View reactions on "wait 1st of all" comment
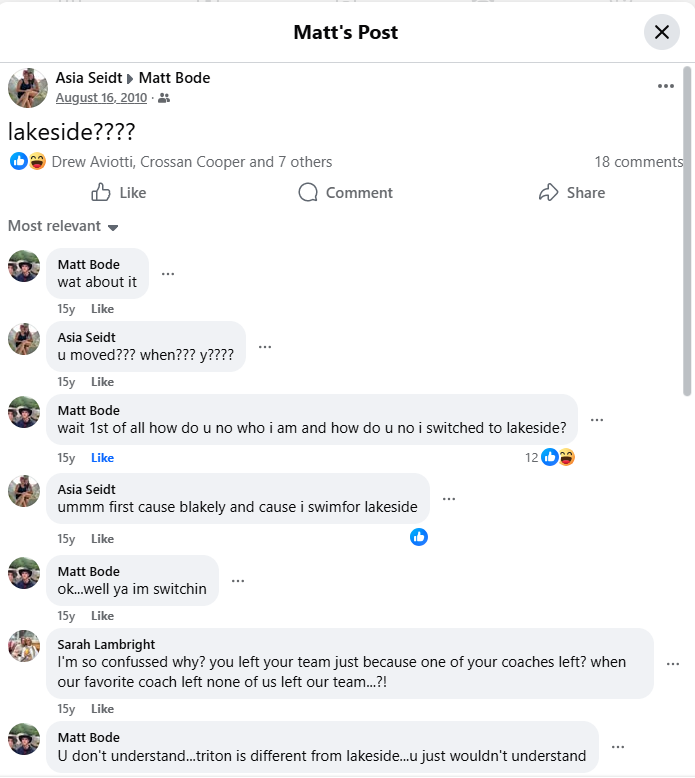Viewport: 695px width, 778px height. [551, 457]
